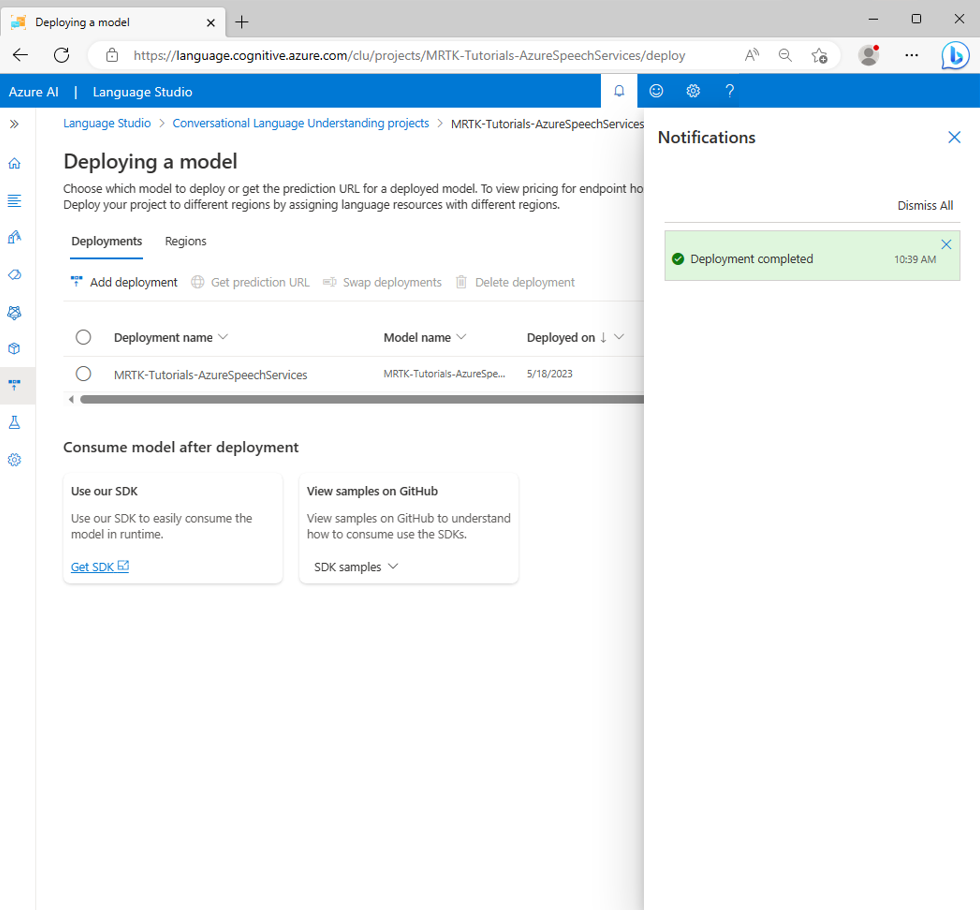This screenshot has width=980, height=910.
Task: Switch to the Regions tab
Action: (x=186, y=241)
